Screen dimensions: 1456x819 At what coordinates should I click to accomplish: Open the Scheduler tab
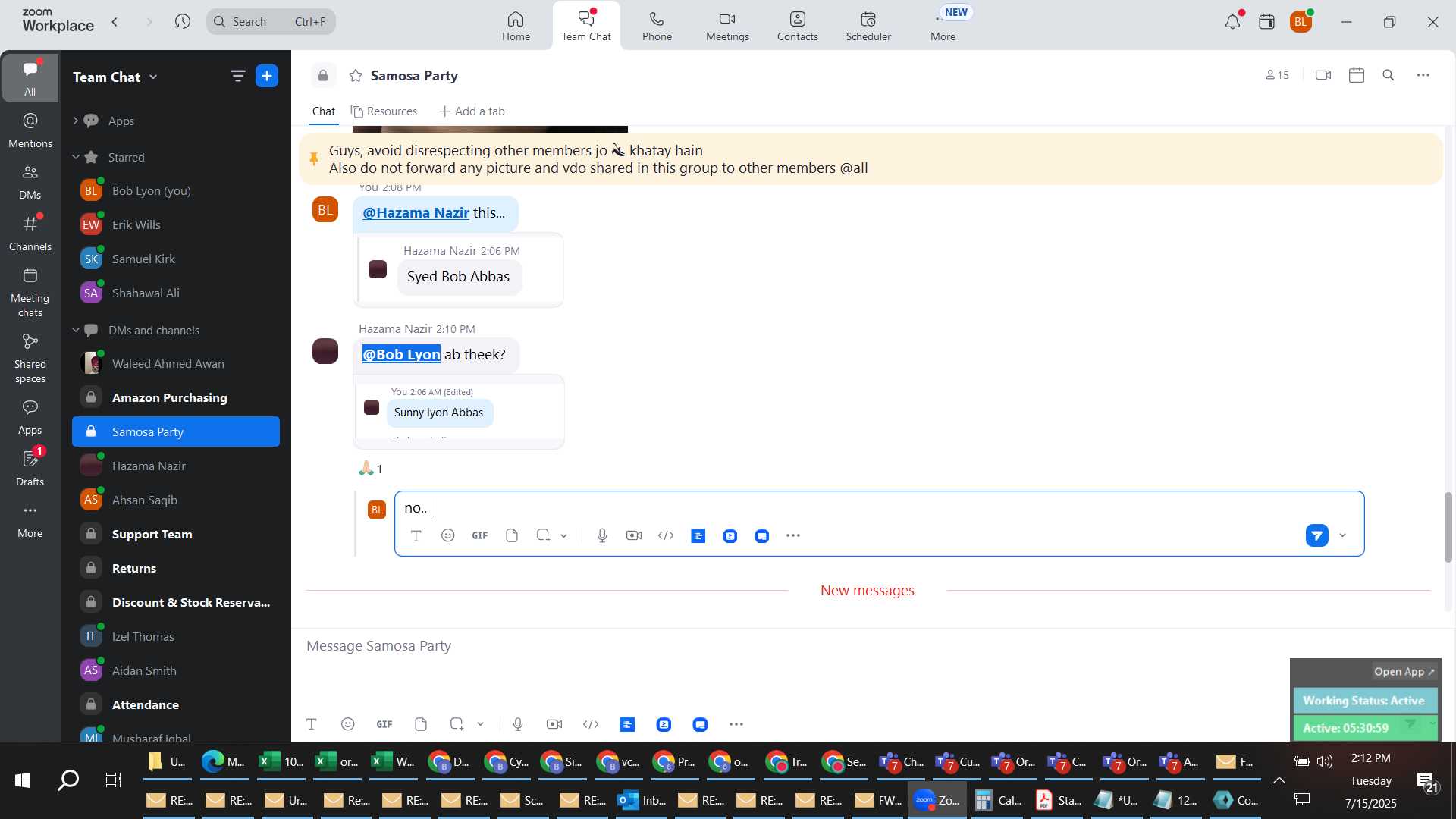(868, 26)
